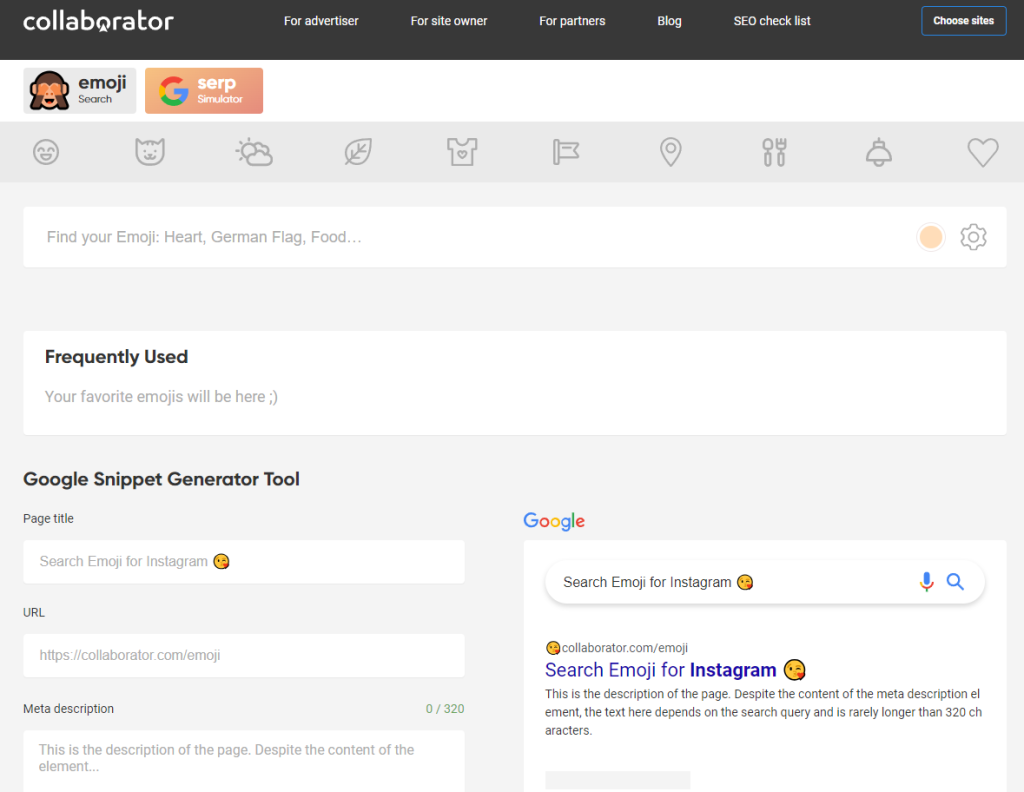Switch to the SERP Simulator tab
The height and width of the screenshot is (792, 1024).
tap(204, 91)
